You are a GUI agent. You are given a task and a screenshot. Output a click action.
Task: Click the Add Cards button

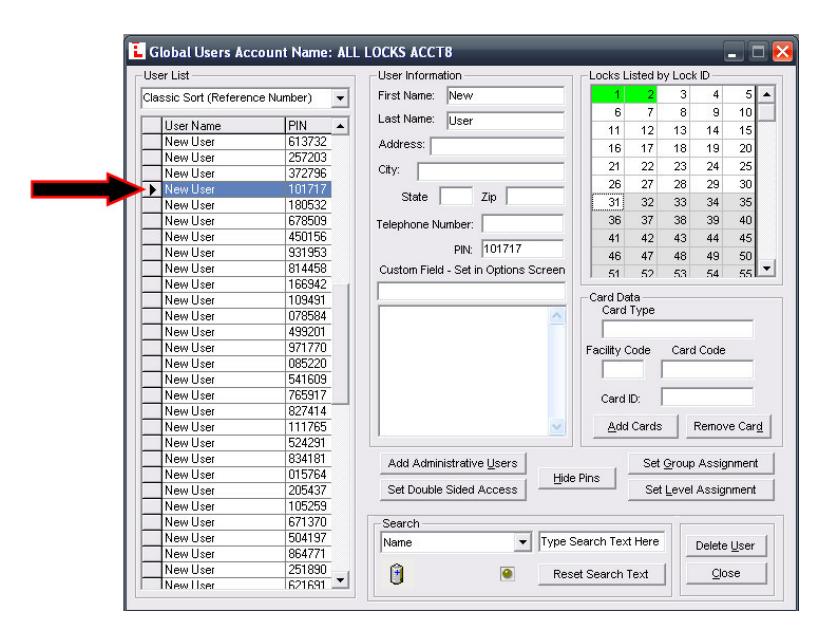click(x=635, y=427)
